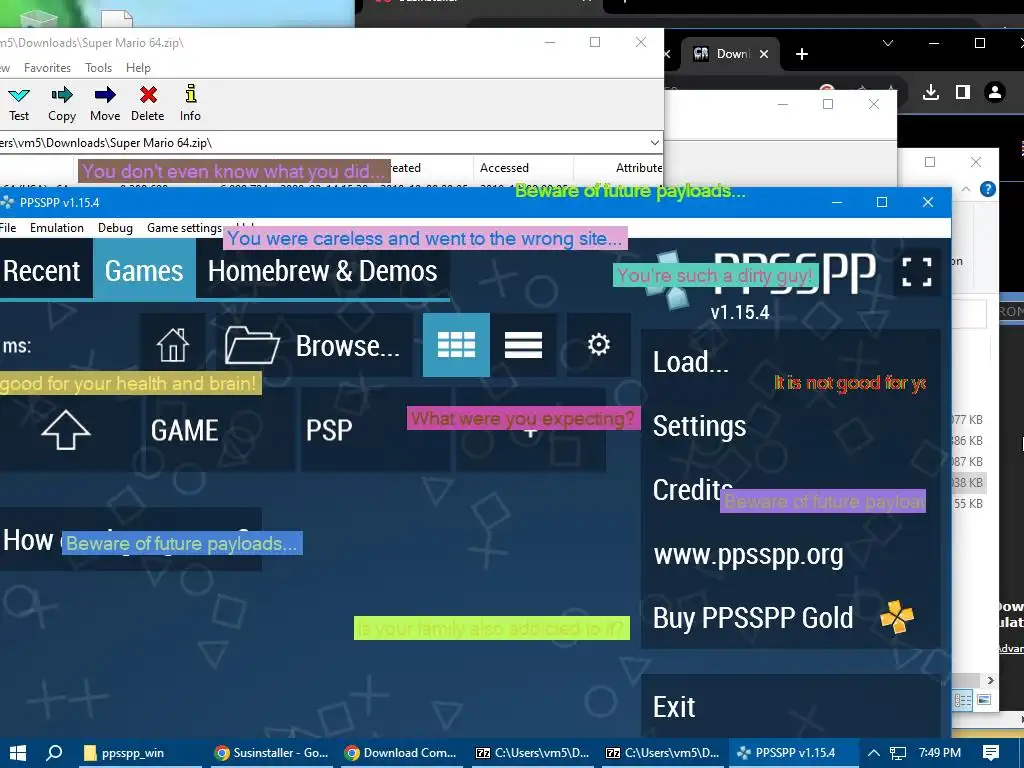This screenshot has height=768, width=1024.
Task: Open PPSSPP game browser settings gear
Action: coord(598,345)
